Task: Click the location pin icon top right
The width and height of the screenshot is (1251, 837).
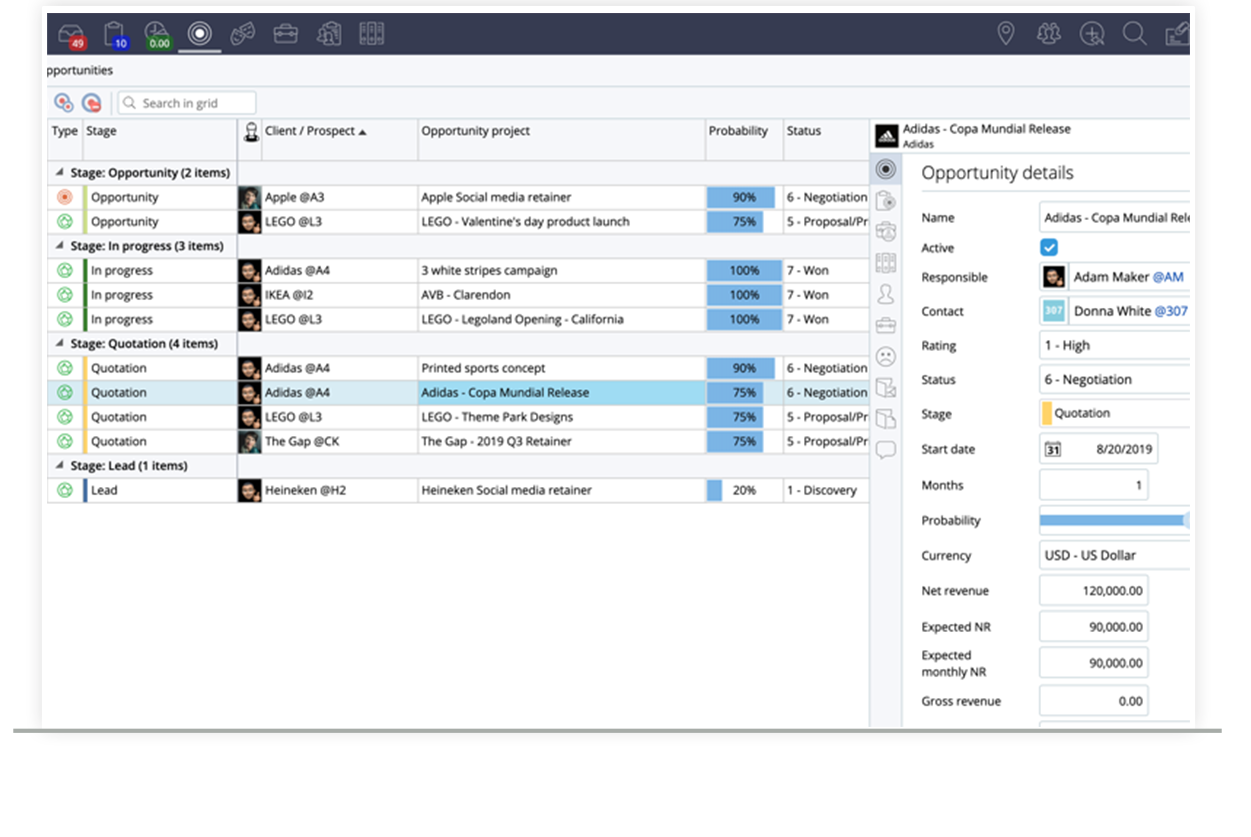Action: pos(1006,33)
